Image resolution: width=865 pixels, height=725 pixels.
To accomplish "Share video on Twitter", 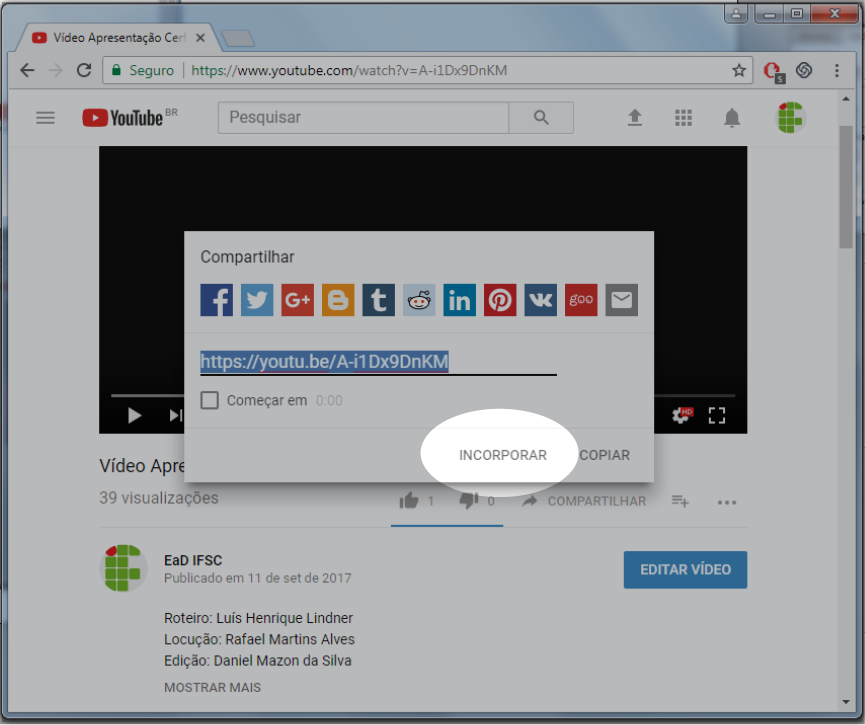I will pos(257,300).
